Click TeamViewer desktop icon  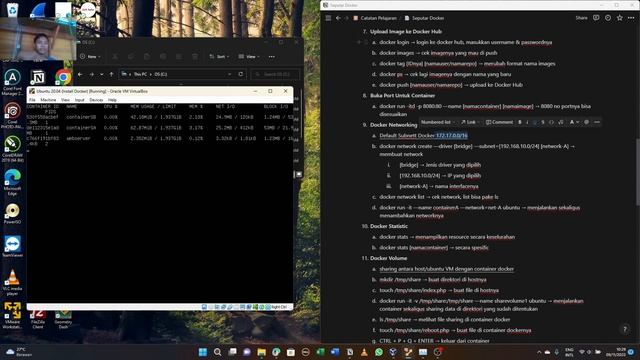point(12,247)
